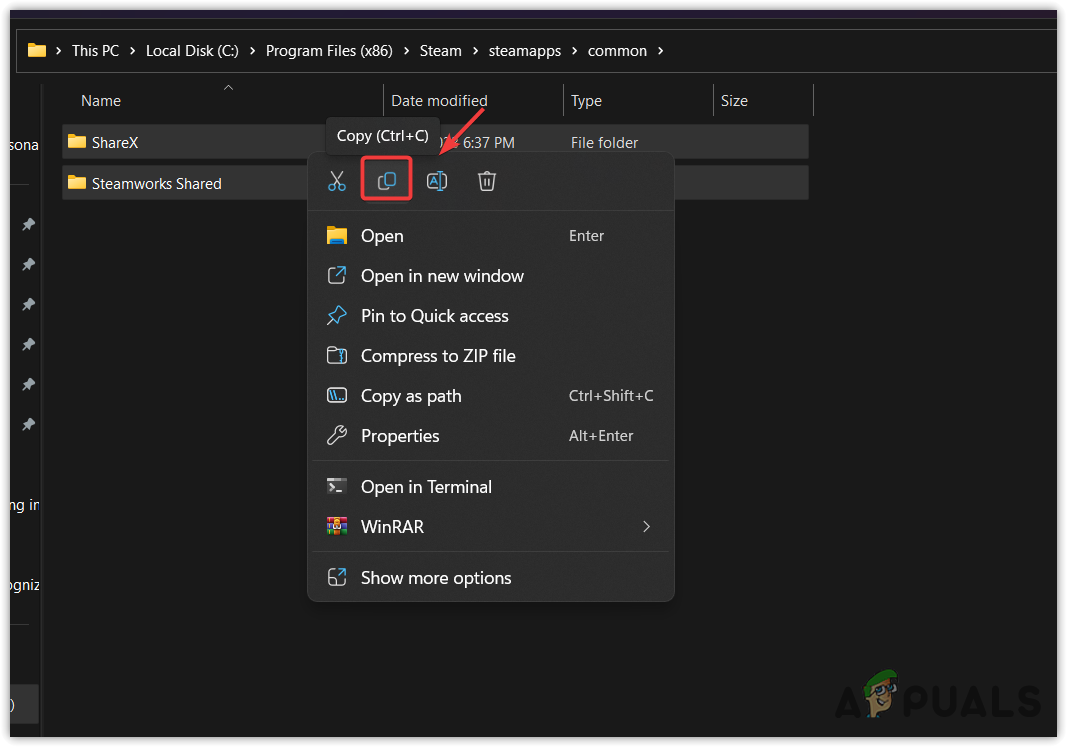Sort files by Name column header

point(101,101)
